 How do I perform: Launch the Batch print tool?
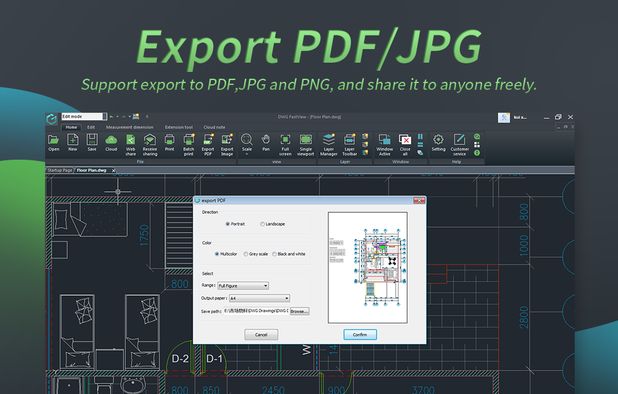(189, 140)
